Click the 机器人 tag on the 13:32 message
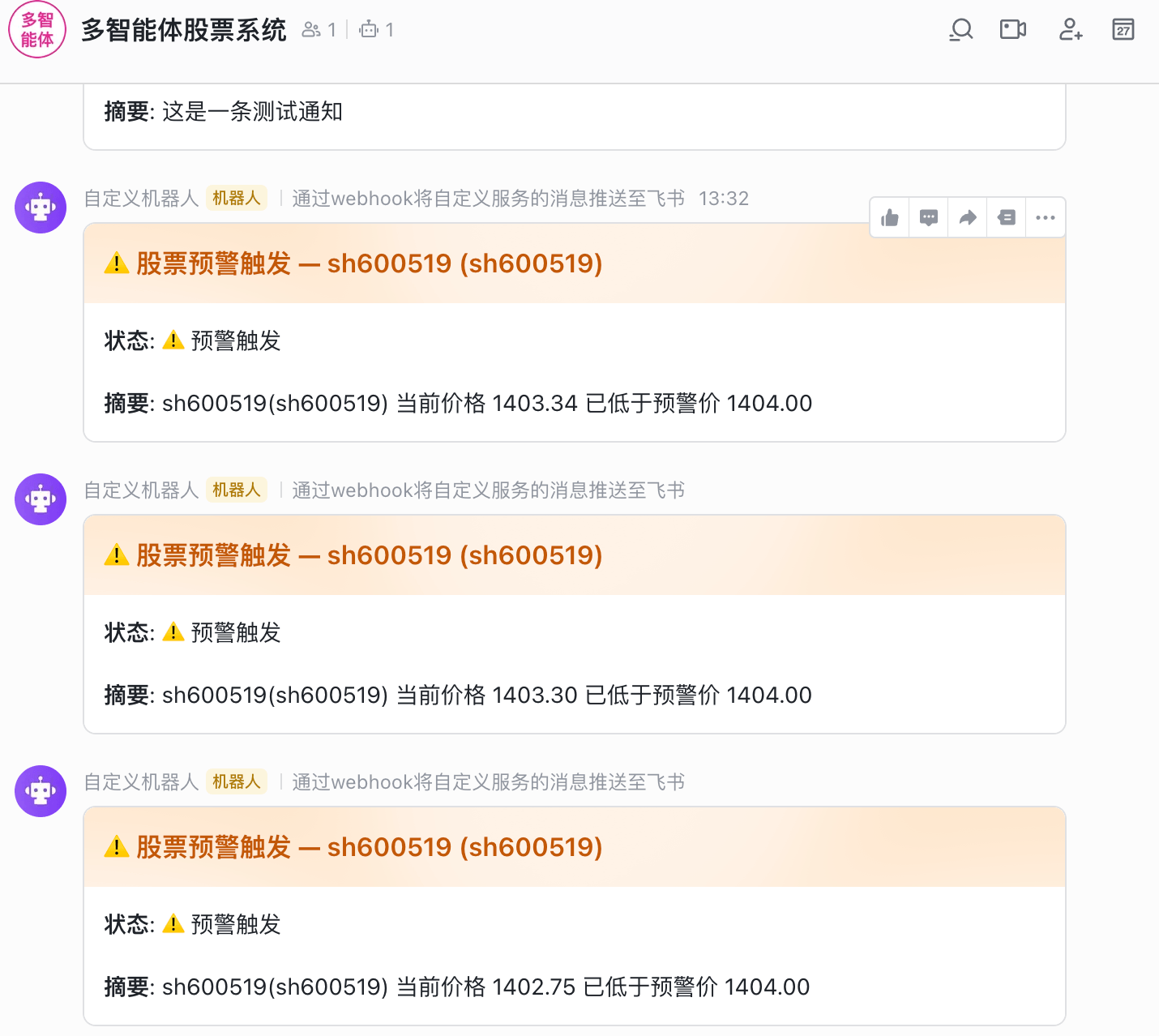The height and width of the screenshot is (1036, 1159). click(237, 199)
